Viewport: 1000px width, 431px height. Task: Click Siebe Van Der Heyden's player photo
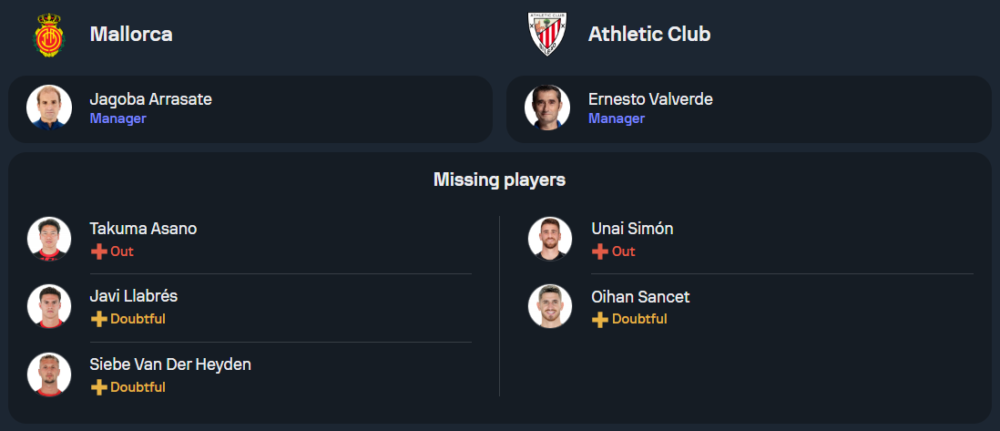(x=49, y=374)
